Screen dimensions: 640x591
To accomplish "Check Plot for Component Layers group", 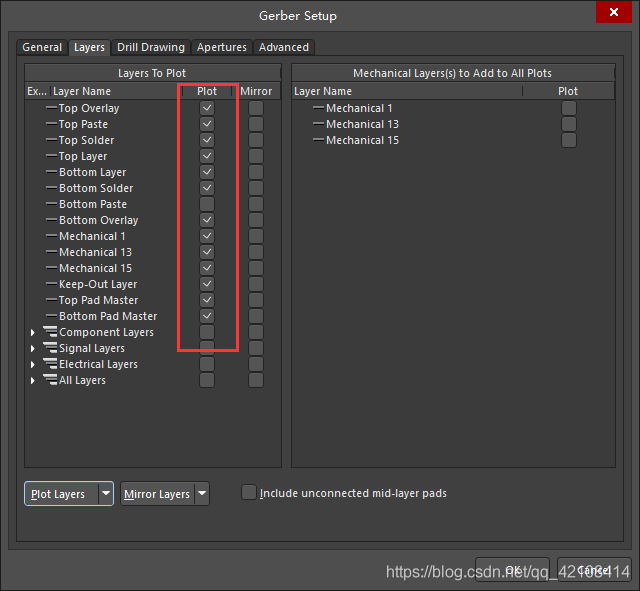I will pyautogui.click(x=207, y=332).
